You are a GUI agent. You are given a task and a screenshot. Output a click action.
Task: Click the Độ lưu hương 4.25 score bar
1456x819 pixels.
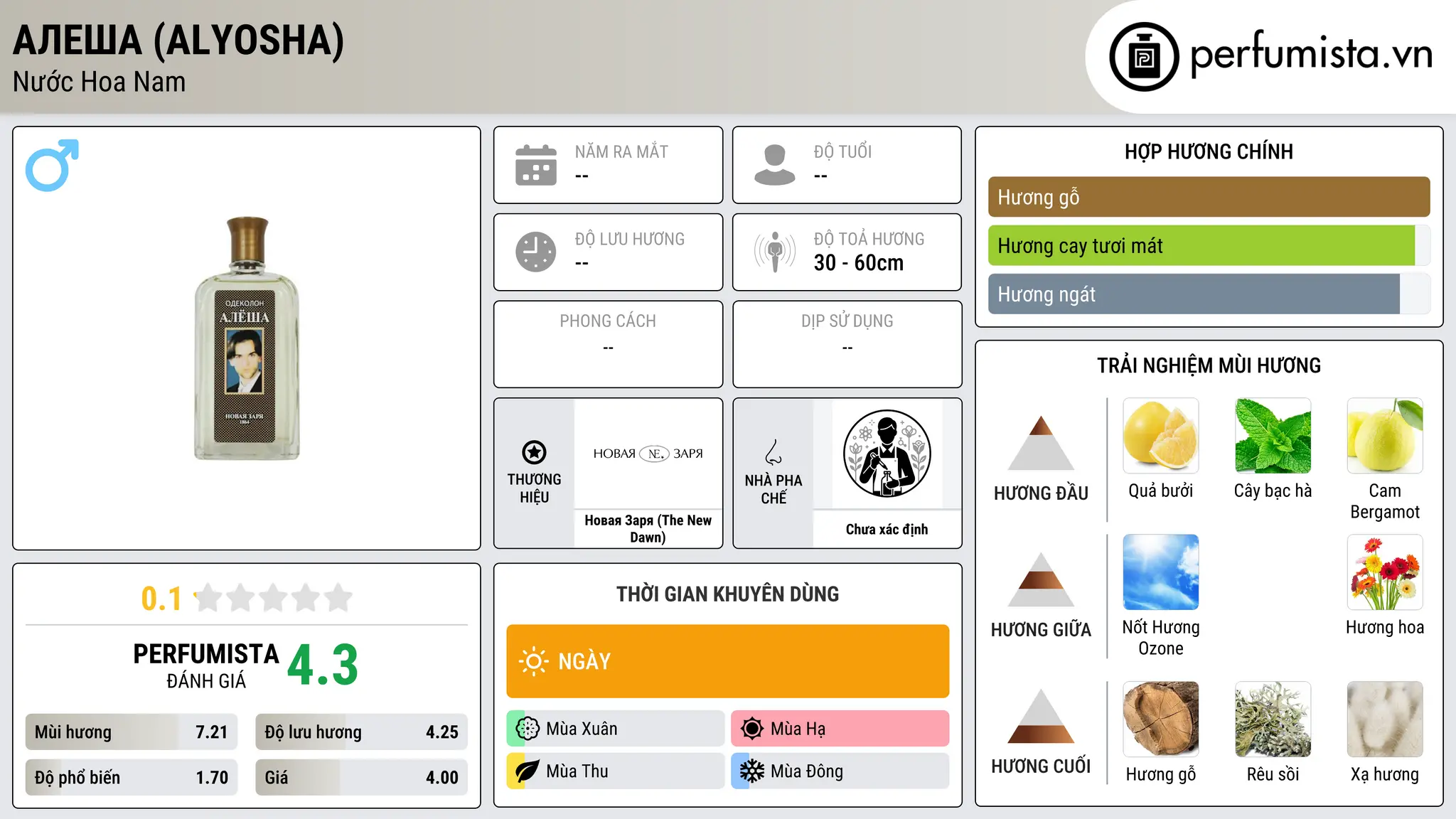coord(361,732)
